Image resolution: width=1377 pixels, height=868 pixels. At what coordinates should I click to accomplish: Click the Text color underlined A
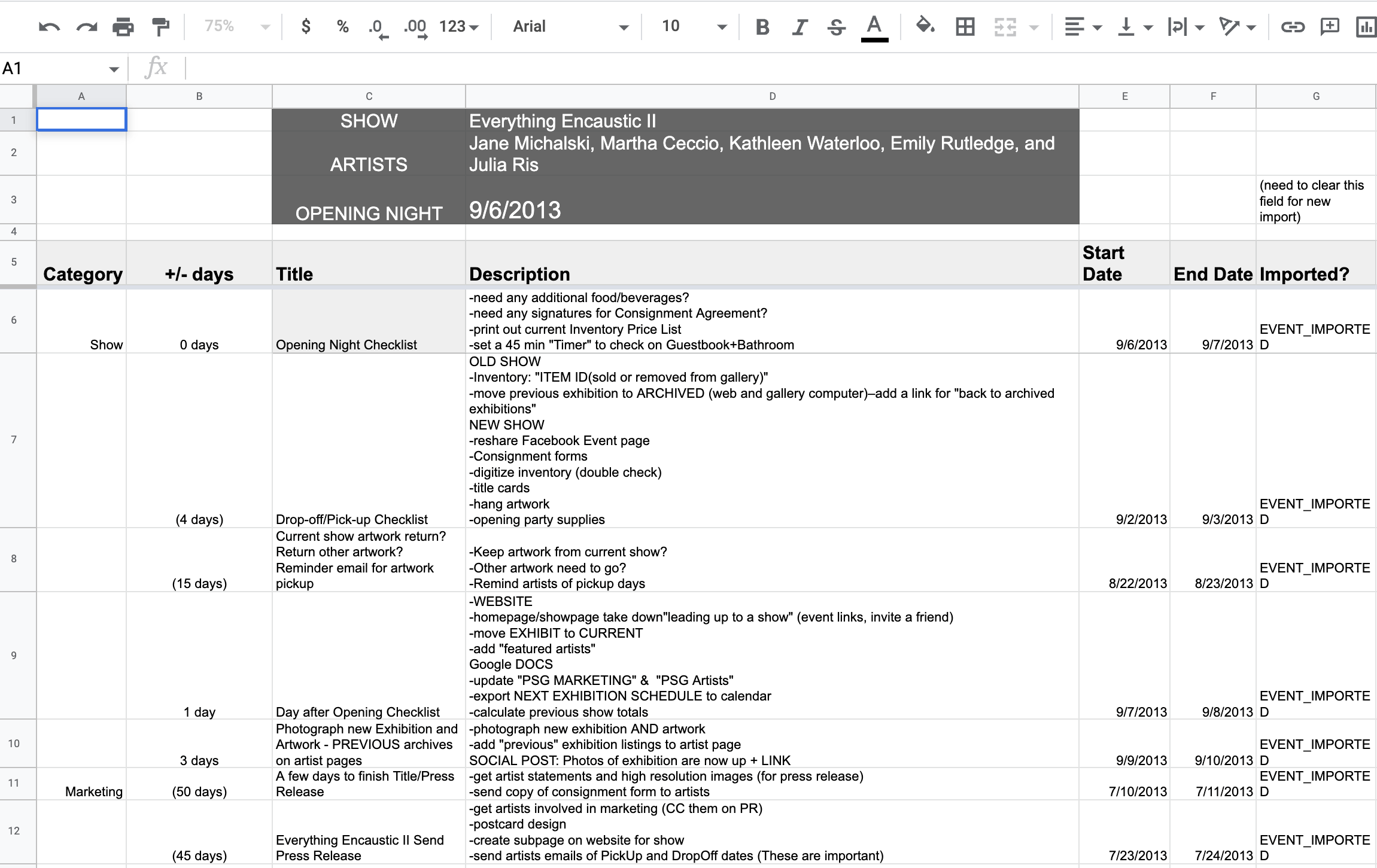(x=874, y=27)
